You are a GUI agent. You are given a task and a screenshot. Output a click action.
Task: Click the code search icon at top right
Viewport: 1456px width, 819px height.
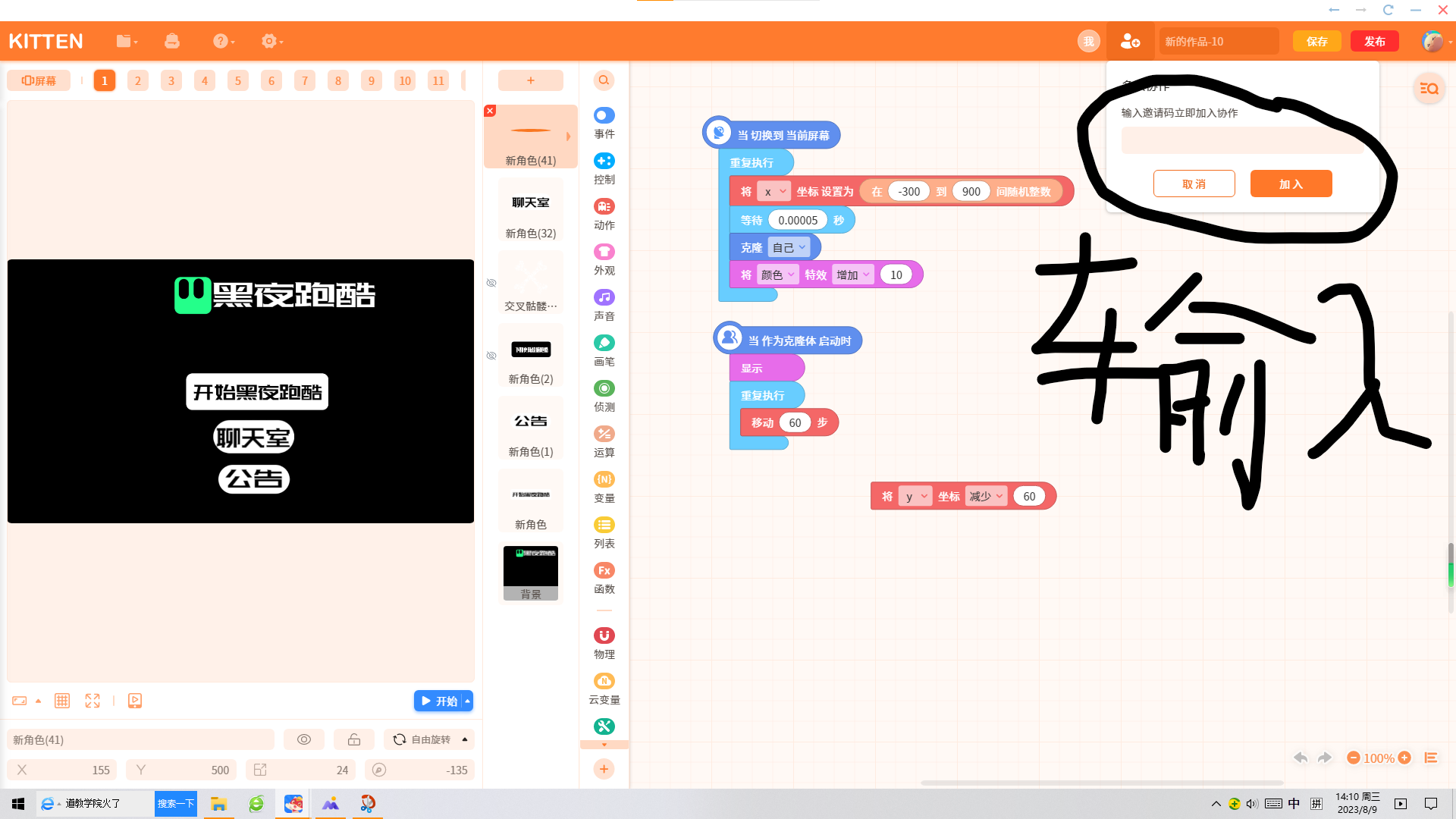(x=1429, y=89)
